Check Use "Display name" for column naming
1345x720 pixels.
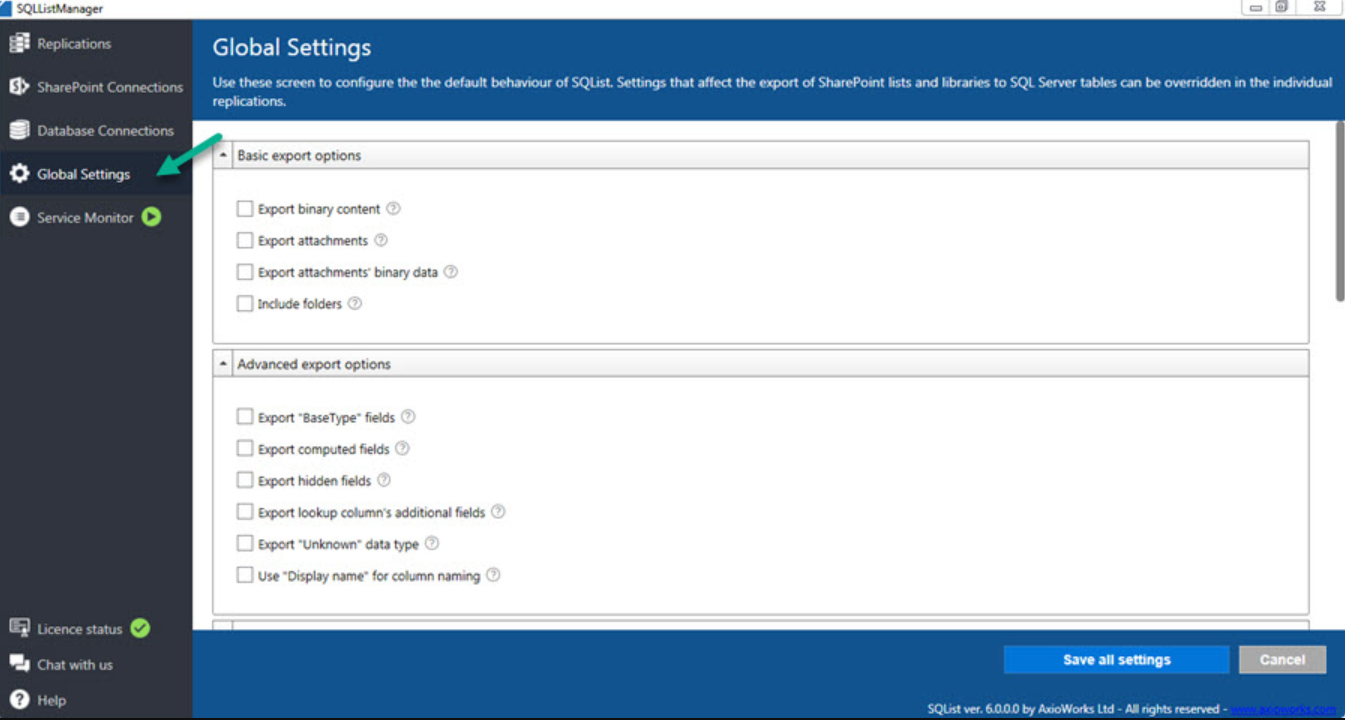tap(245, 575)
